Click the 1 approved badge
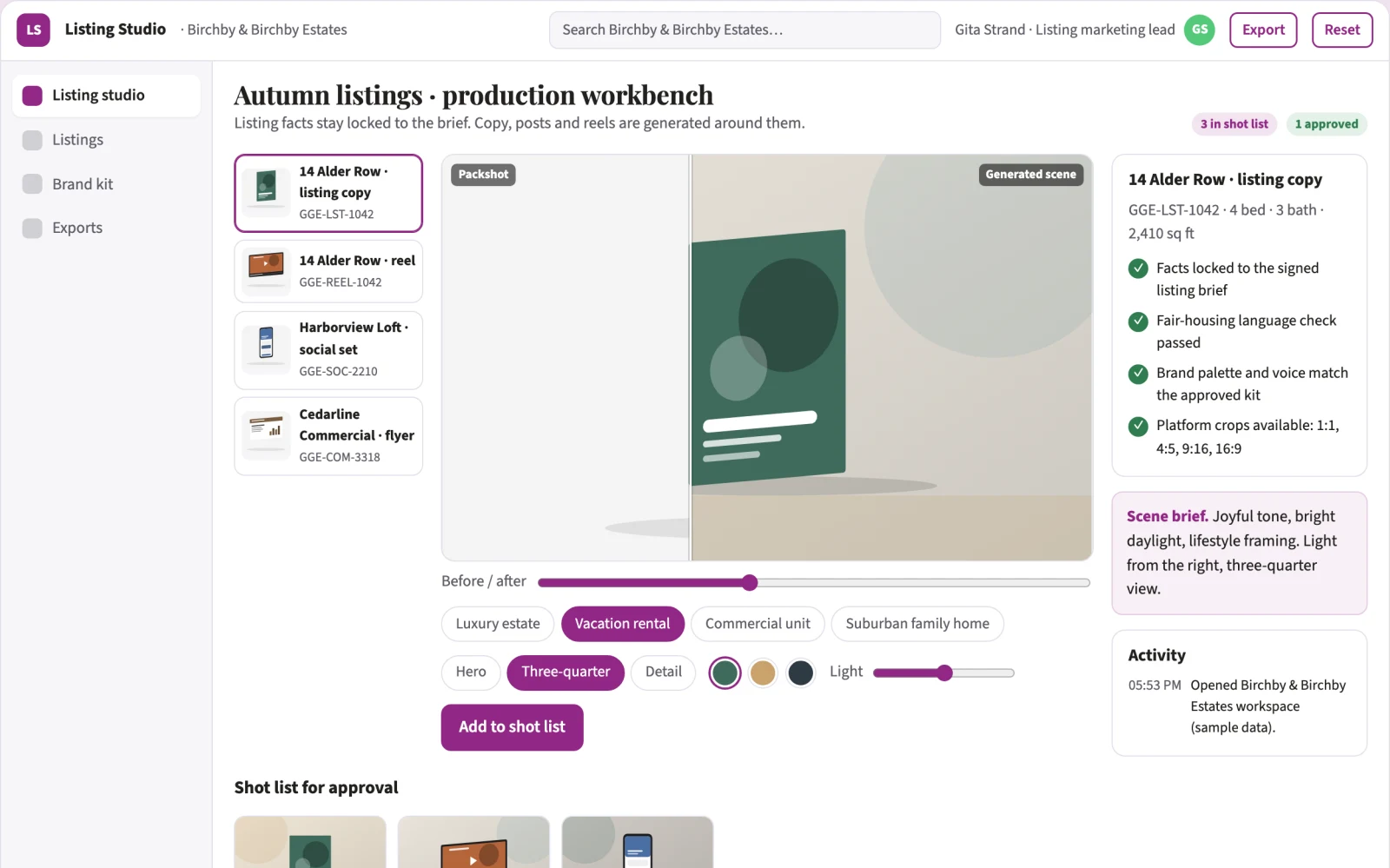 pyautogui.click(x=1326, y=124)
